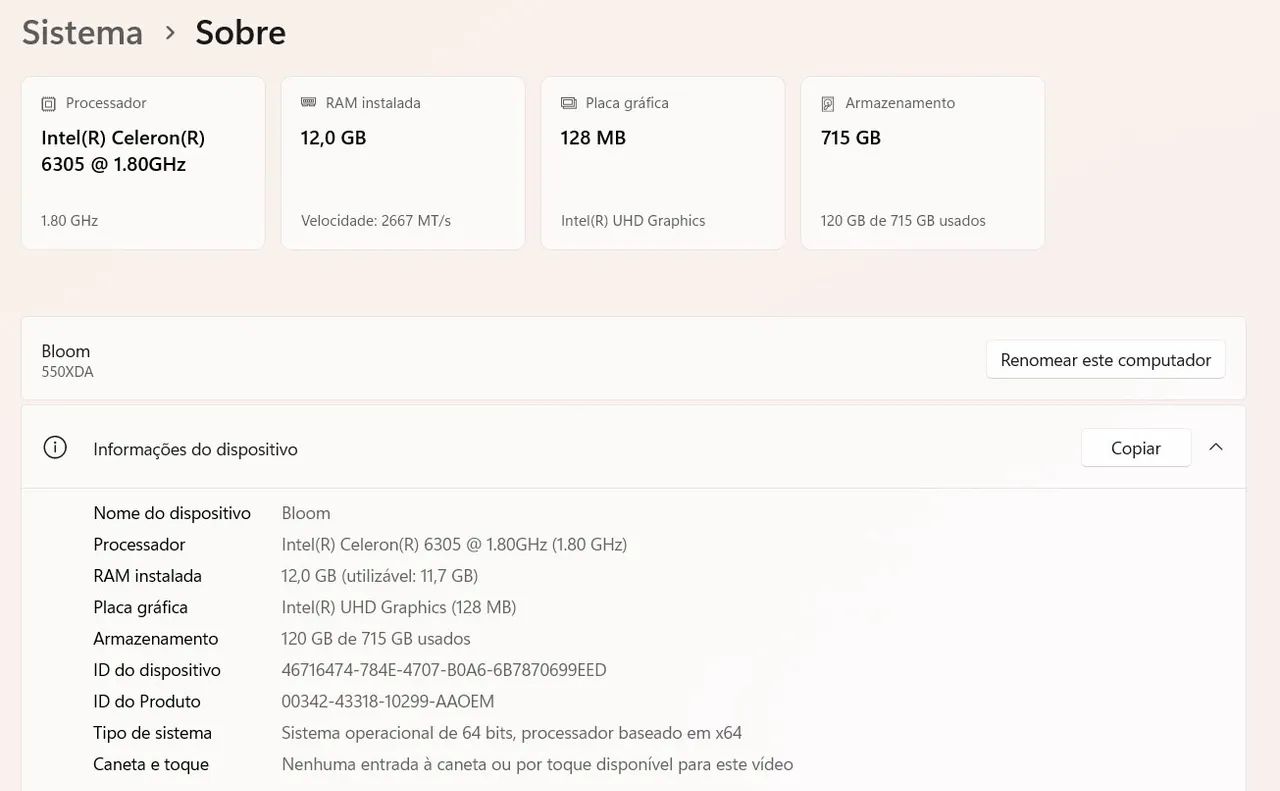Viewport: 1280px width, 791px height.
Task: Click the Armazenamento drive icon in the card
Action: click(828, 104)
